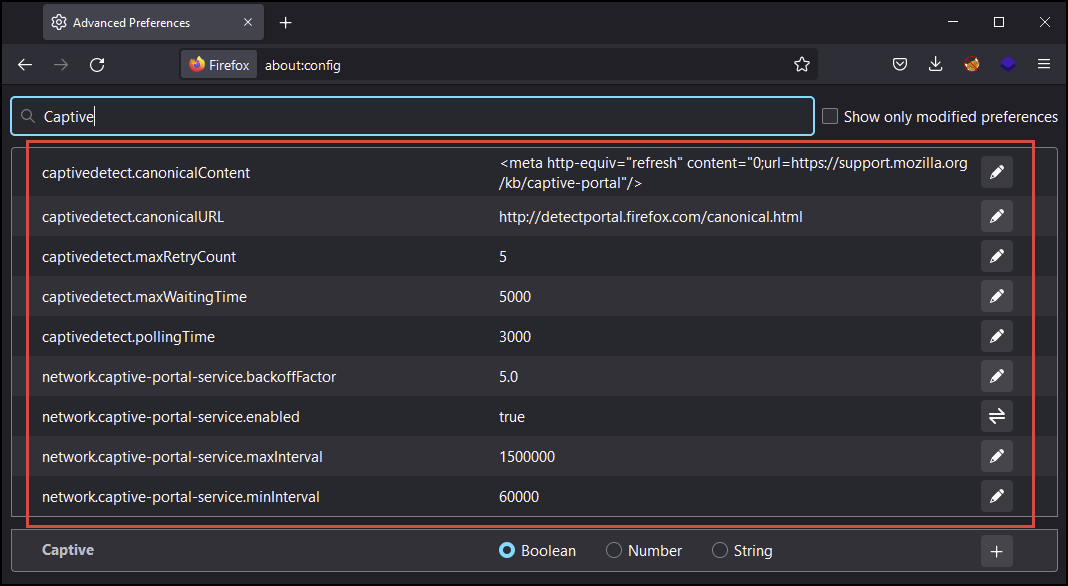
Task: Edit captive-portal-service.maxInterval pencil button
Action: click(996, 456)
